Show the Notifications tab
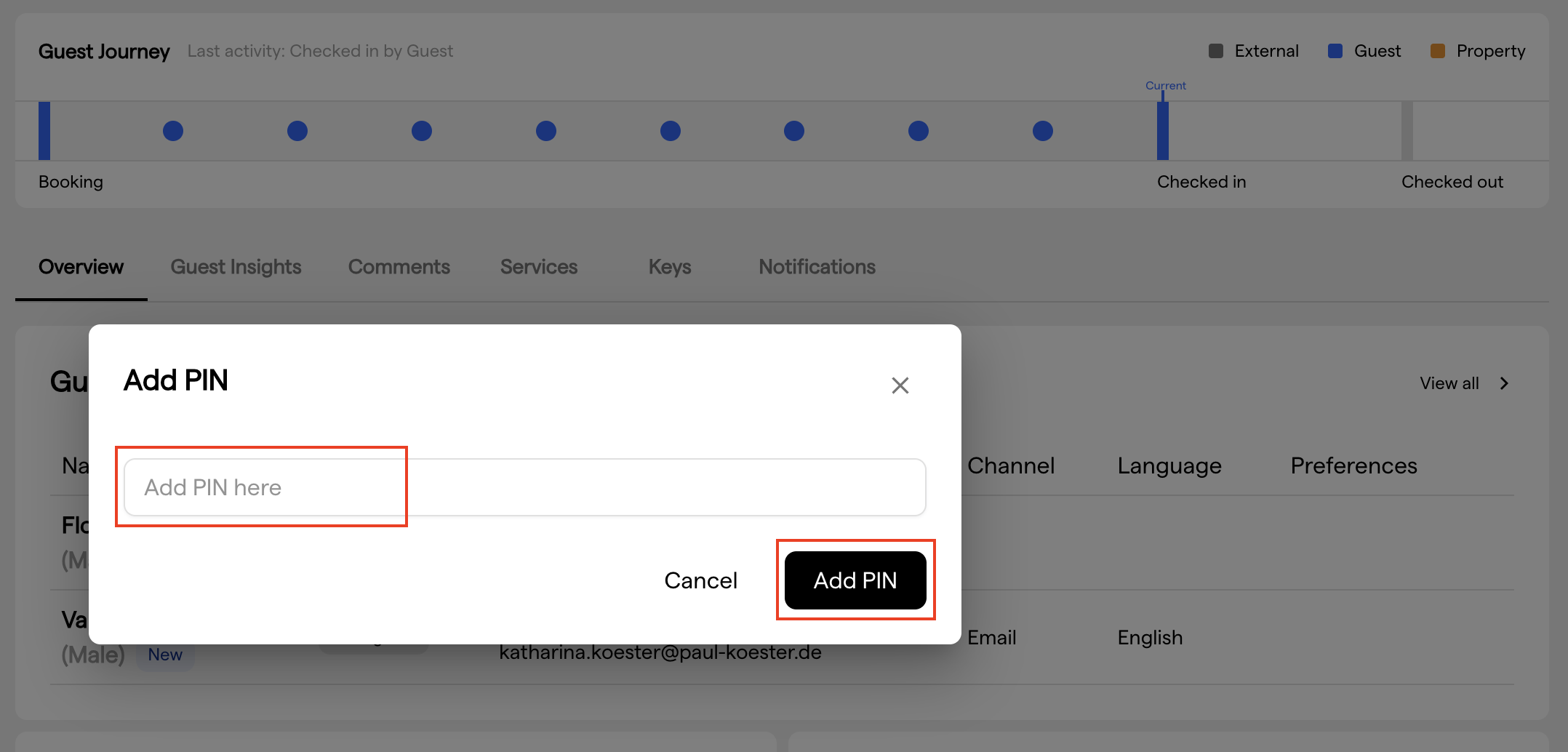1568x752 pixels. tap(817, 267)
